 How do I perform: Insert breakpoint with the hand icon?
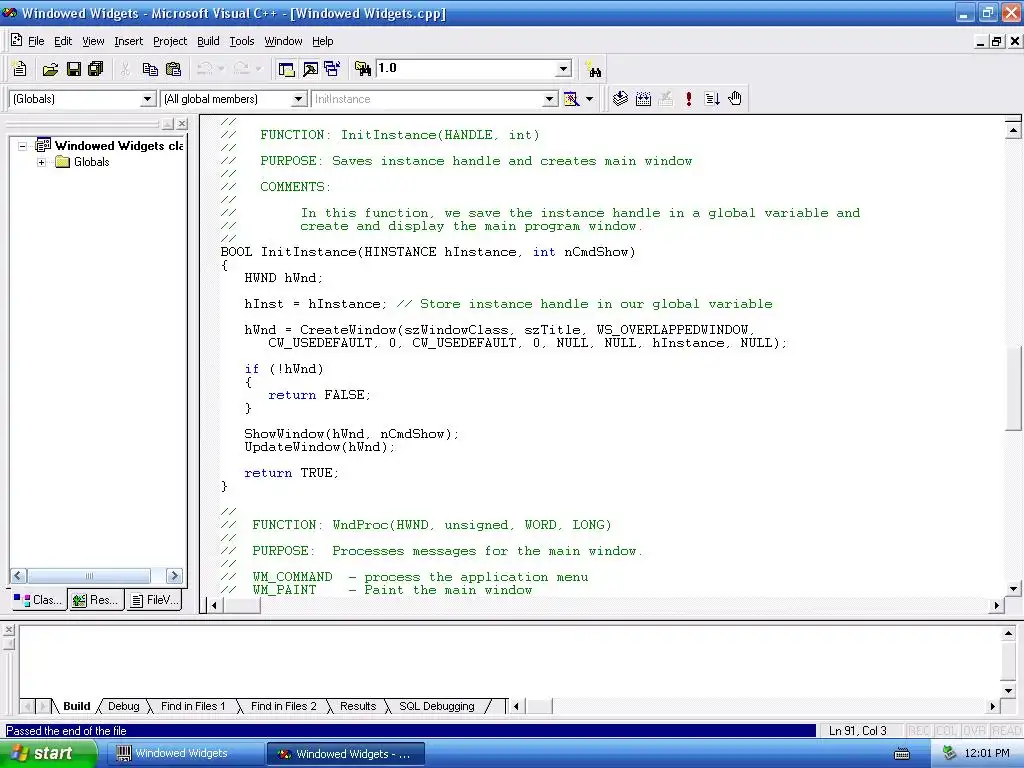[735, 99]
